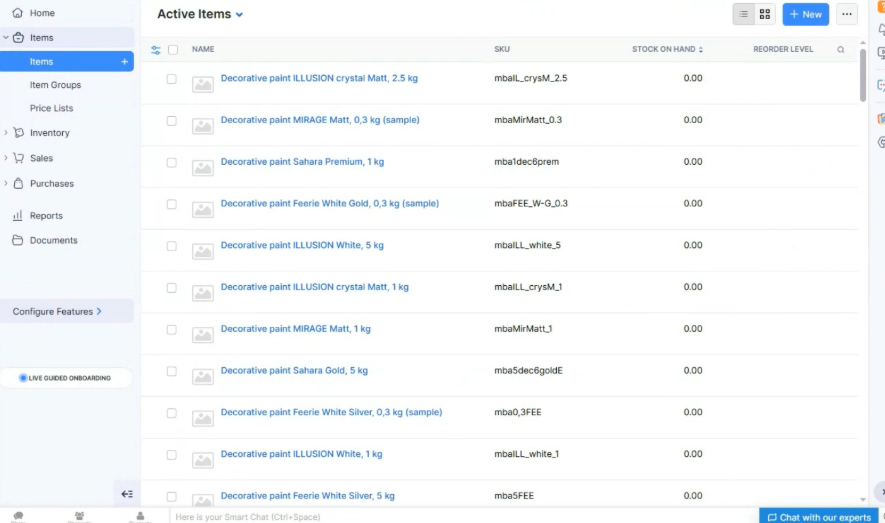Tick checkbox for ILLUSION crystal Matt 2.5 kg

point(172,78)
